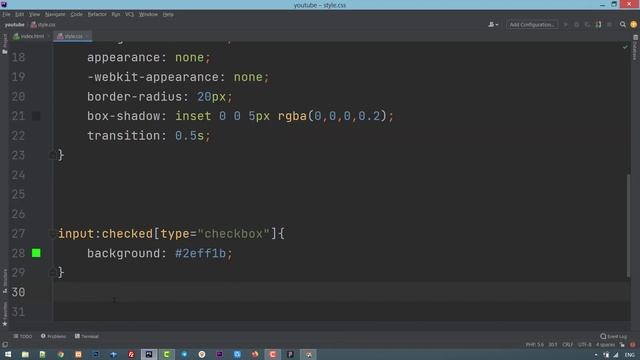
Task: Click the Listen for Debug Connections icon
Action: click(598, 25)
